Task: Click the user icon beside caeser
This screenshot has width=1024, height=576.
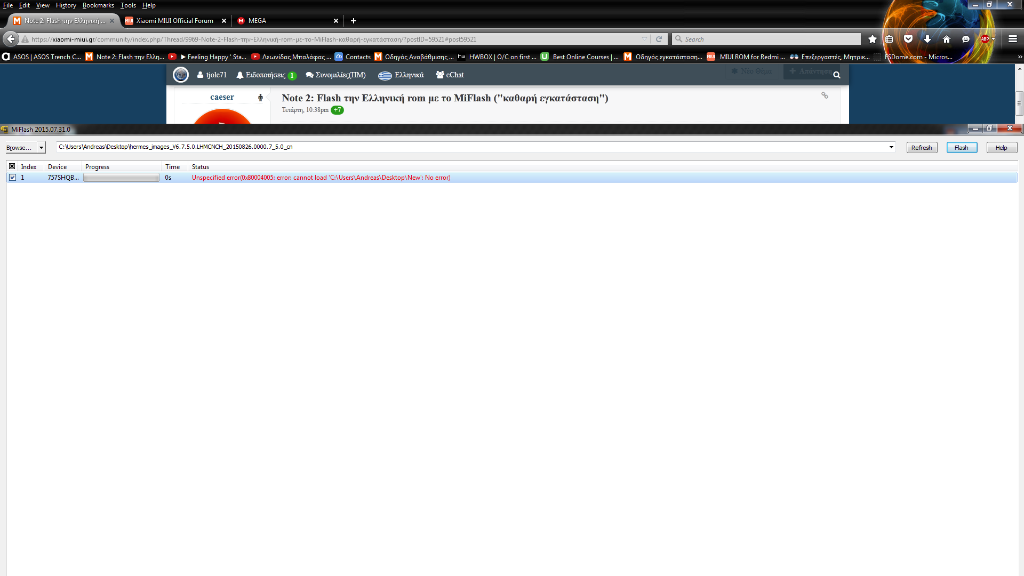Action: pos(261,97)
